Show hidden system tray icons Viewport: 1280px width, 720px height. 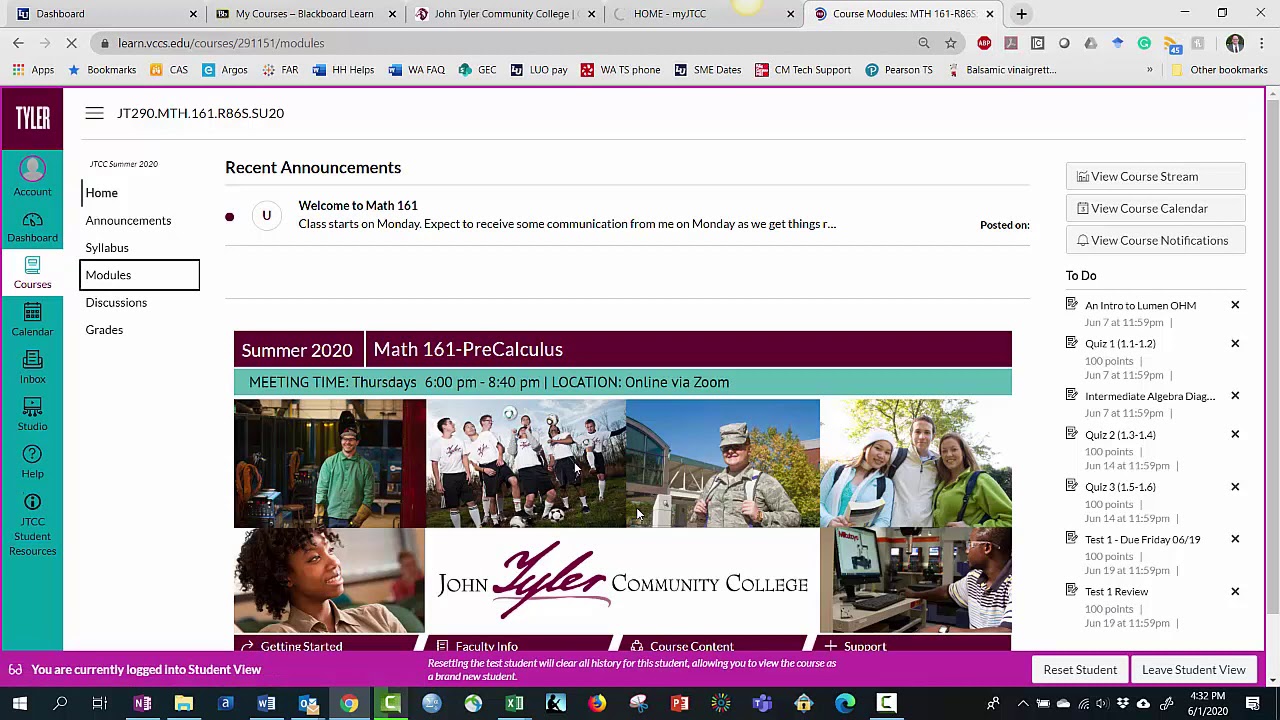point(1022,704)
